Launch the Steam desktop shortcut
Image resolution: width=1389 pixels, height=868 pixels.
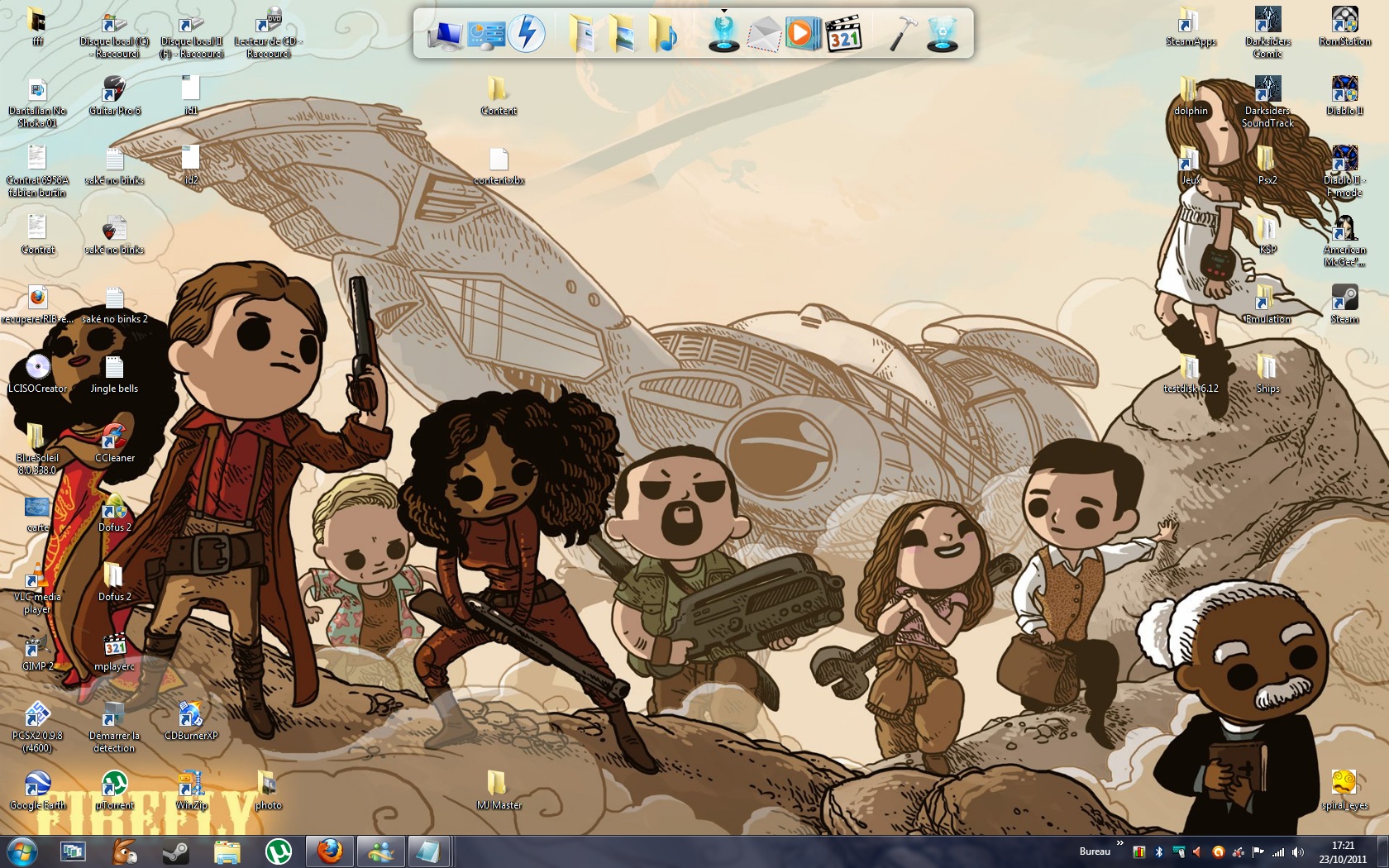coord(1344,303)
